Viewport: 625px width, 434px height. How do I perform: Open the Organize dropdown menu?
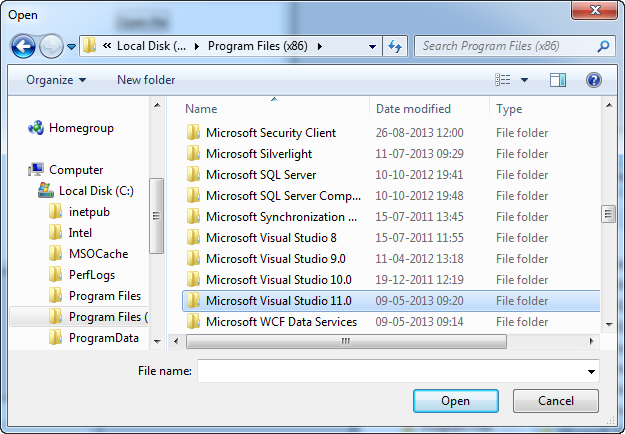pyautogui.click(x=56, y=80)
